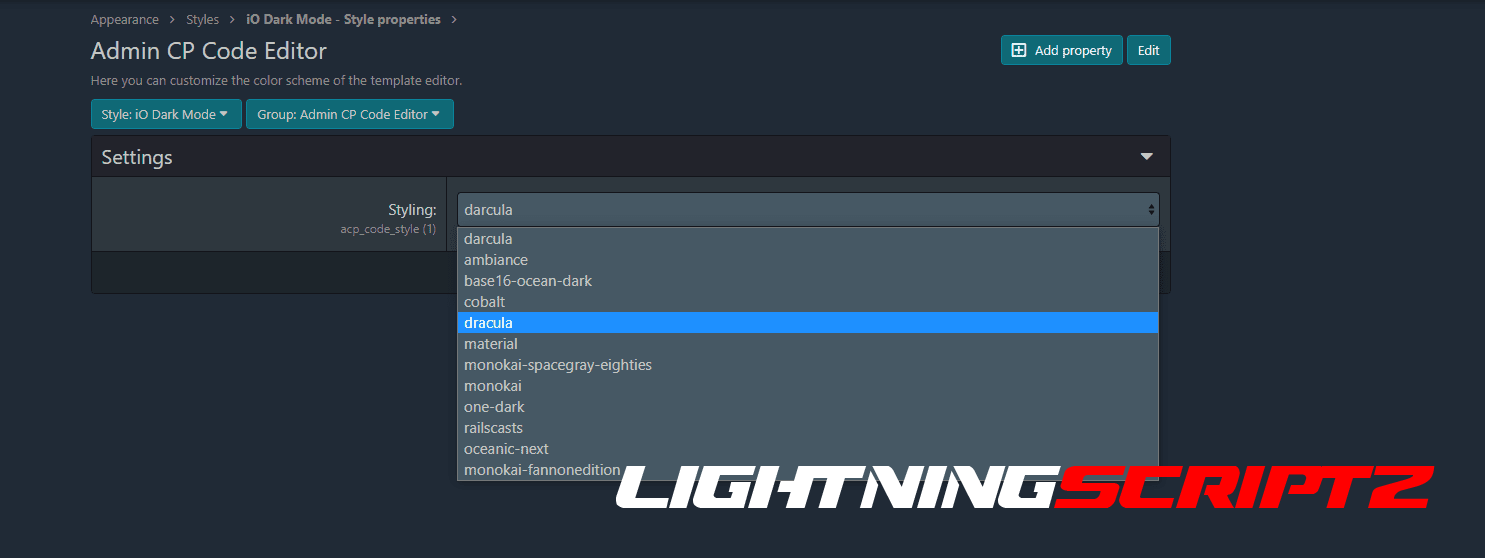Open the Styles breadcrumb link
This screenshot has width=1485, height=558.
202,19
